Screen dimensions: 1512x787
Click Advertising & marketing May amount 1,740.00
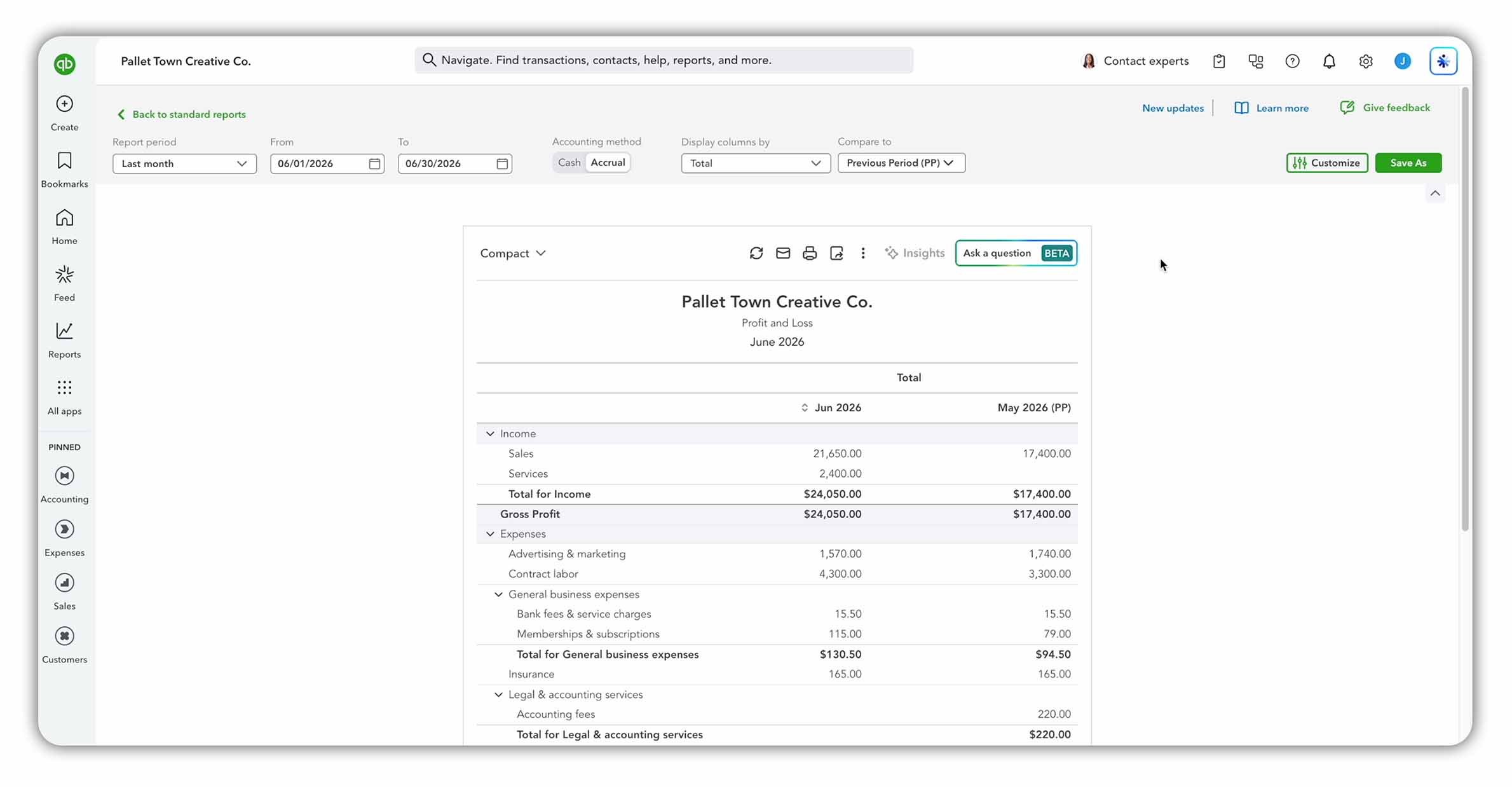click(x=1049, y=554)
